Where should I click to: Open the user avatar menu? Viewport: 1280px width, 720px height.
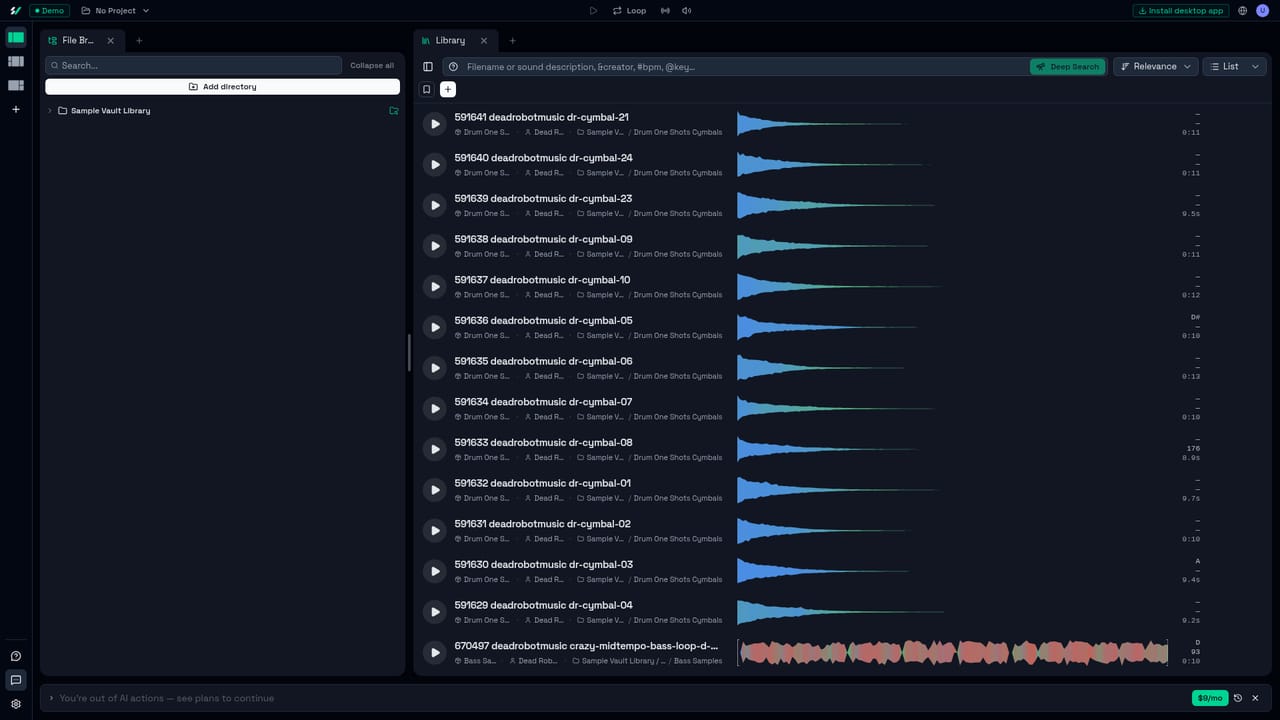(1262, 11)
